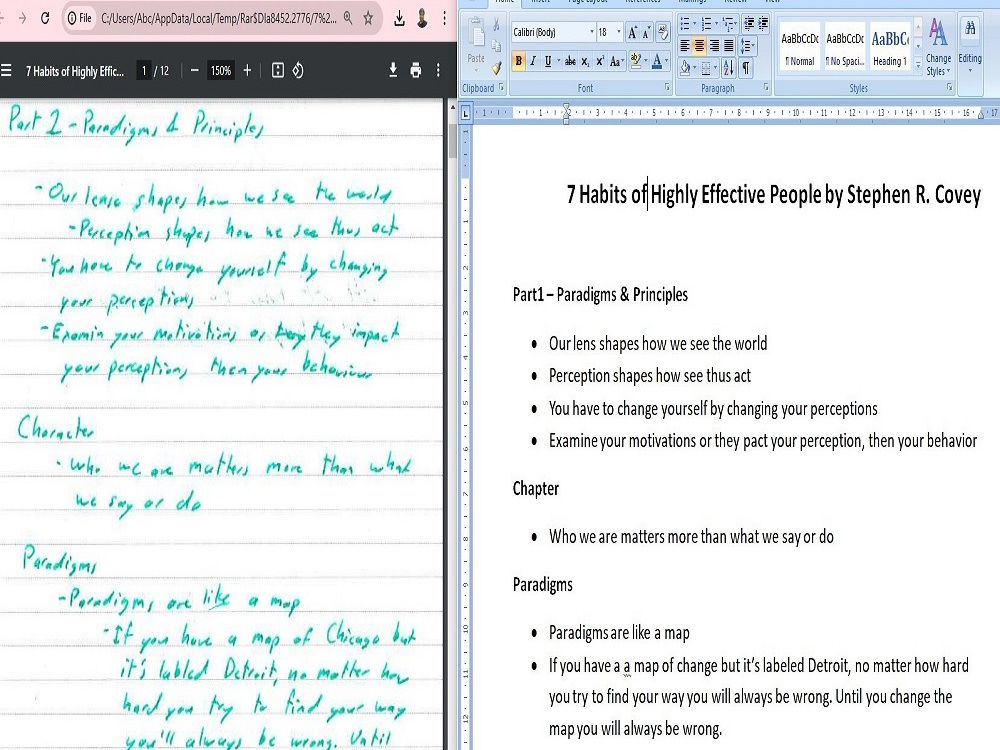Zoom in the PDF with plus
The width and height of the screenshot is (1000, 750).
247,70
